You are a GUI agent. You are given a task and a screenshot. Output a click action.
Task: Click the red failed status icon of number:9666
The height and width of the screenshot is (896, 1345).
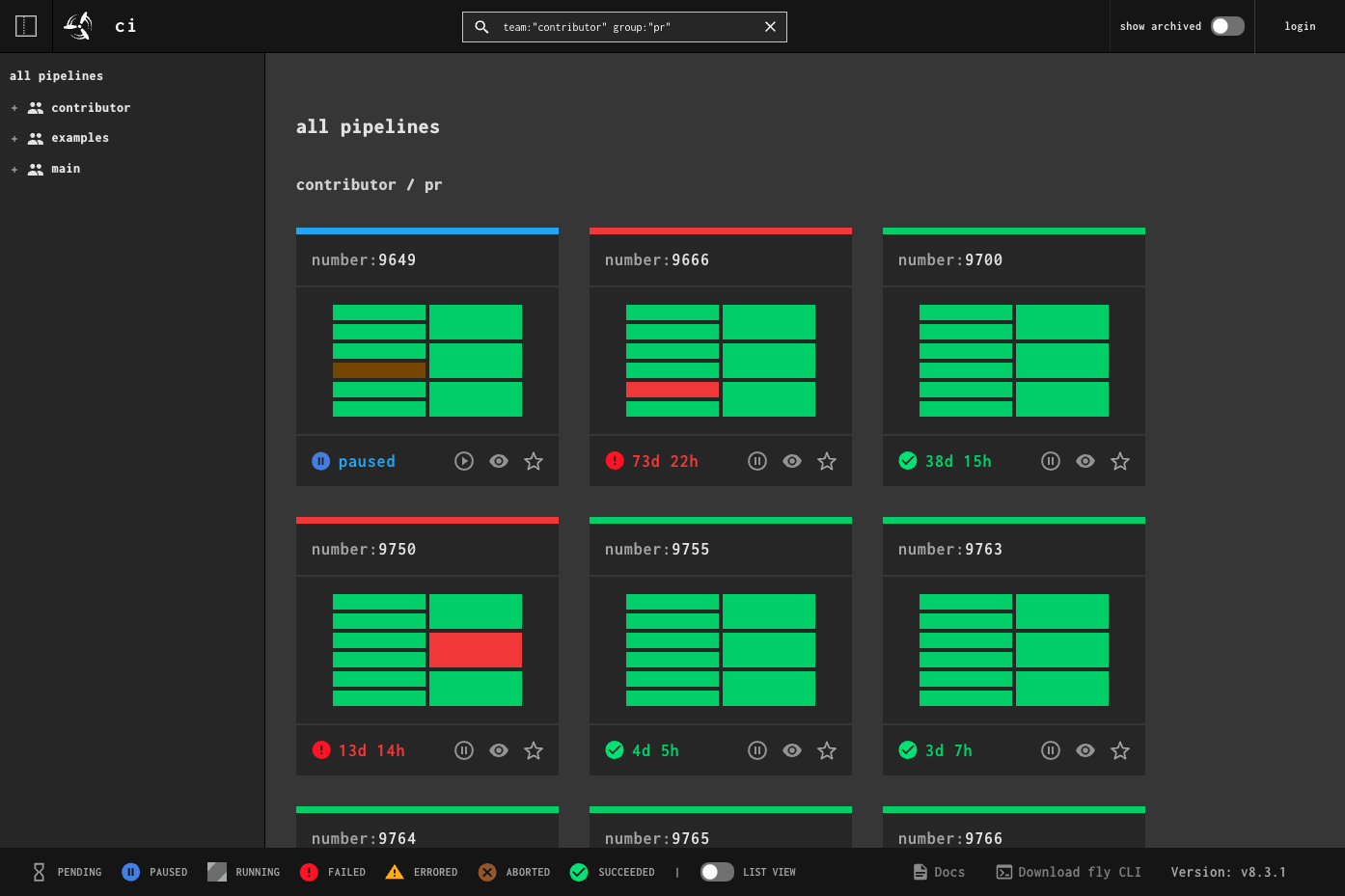point(615,461)
